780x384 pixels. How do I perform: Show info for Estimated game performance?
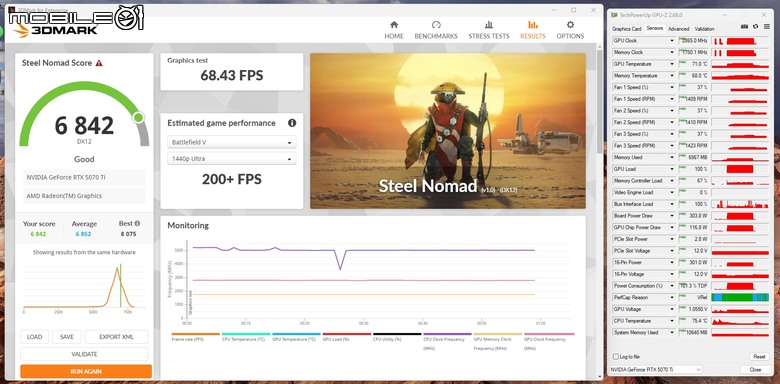[x=292, y=123]
